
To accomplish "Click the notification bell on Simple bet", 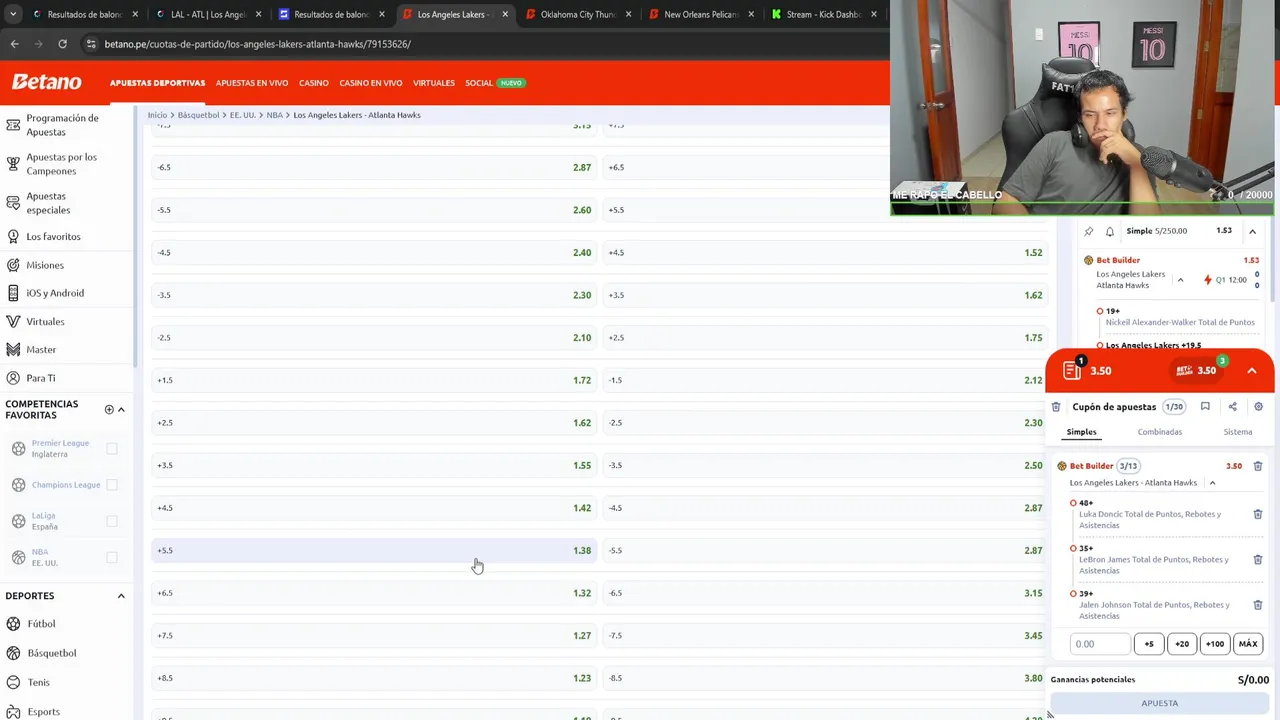I will [x=1110, y=231].
